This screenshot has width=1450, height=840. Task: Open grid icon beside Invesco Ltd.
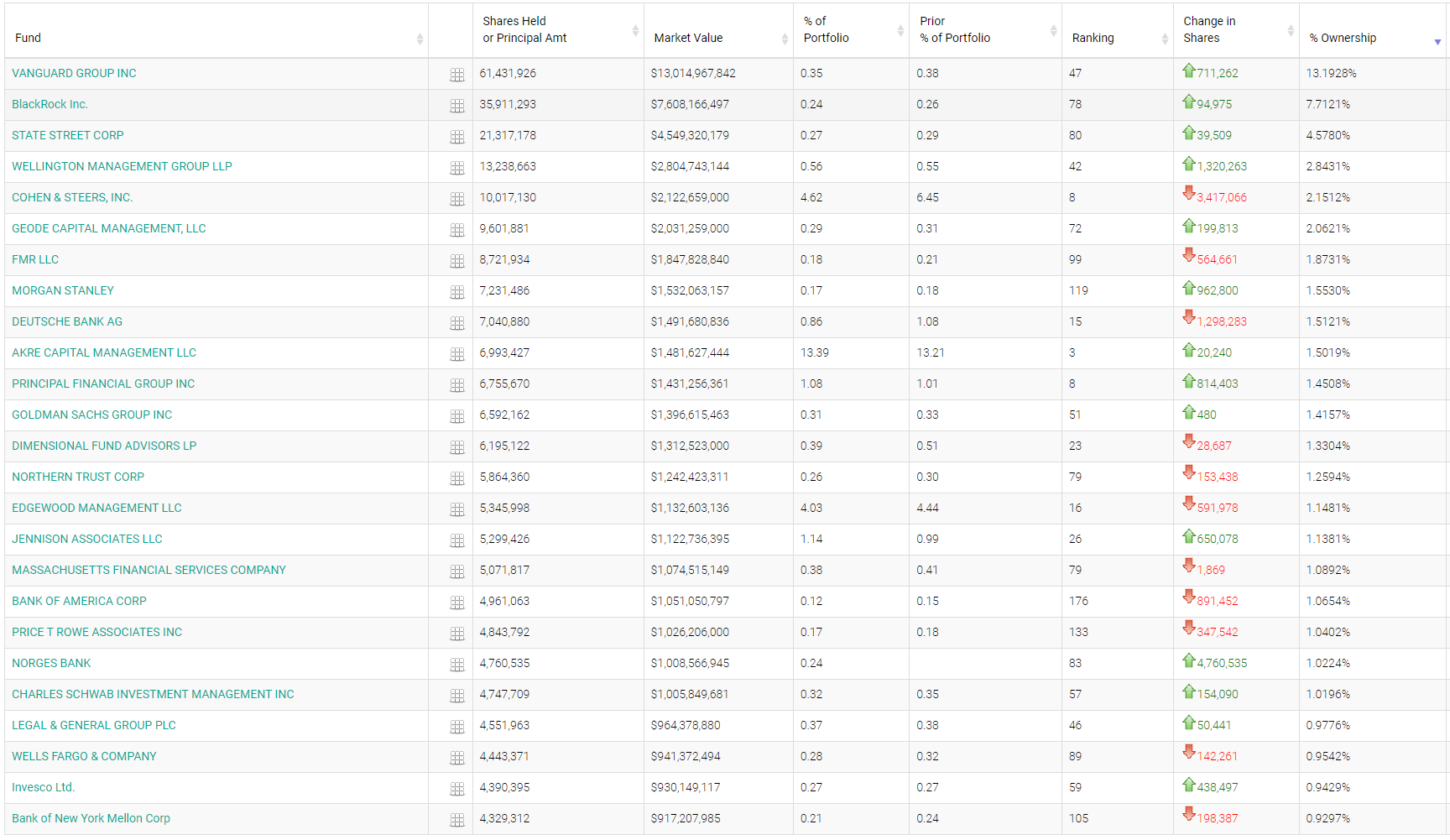click(x=457, y=789)
